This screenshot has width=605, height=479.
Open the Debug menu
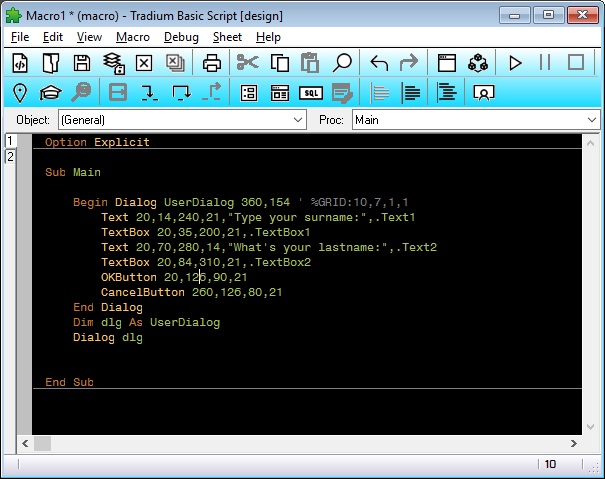[181, 37]
